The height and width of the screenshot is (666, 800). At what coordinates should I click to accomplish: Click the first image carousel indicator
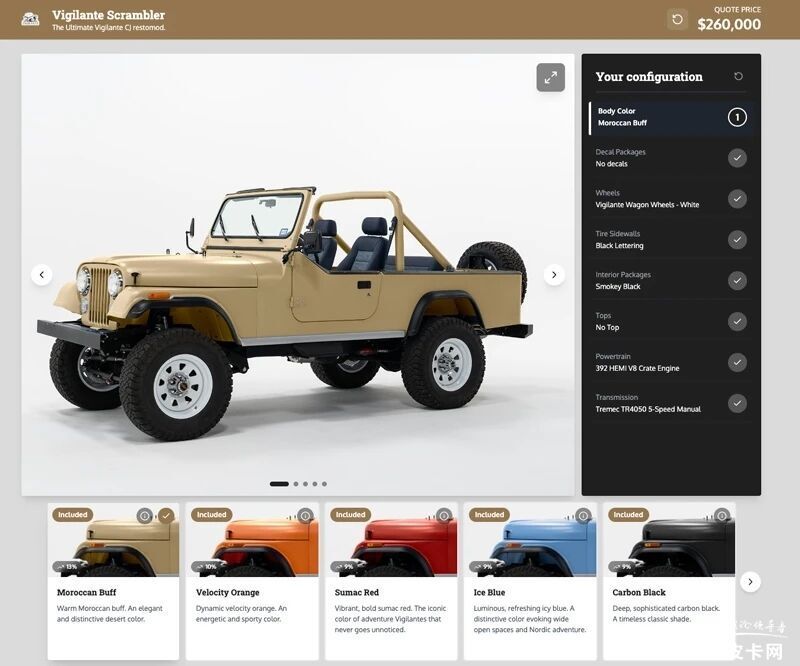click(x=279, y=484)
